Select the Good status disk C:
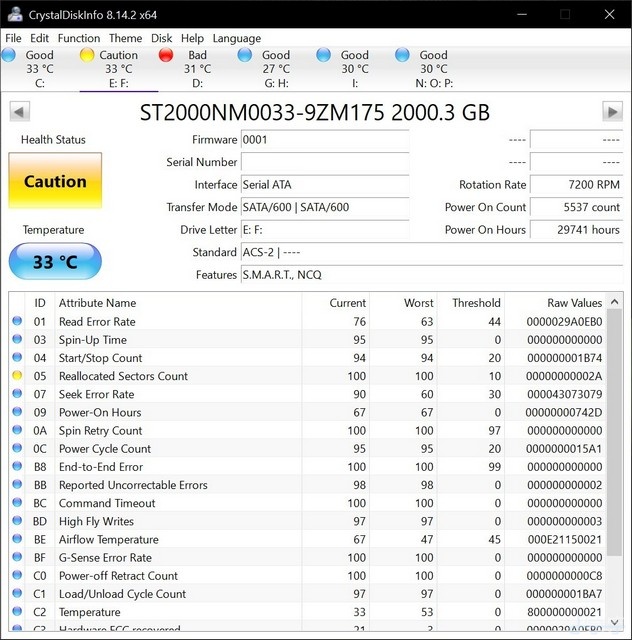 pyautogui.click(x=30, y=62)
